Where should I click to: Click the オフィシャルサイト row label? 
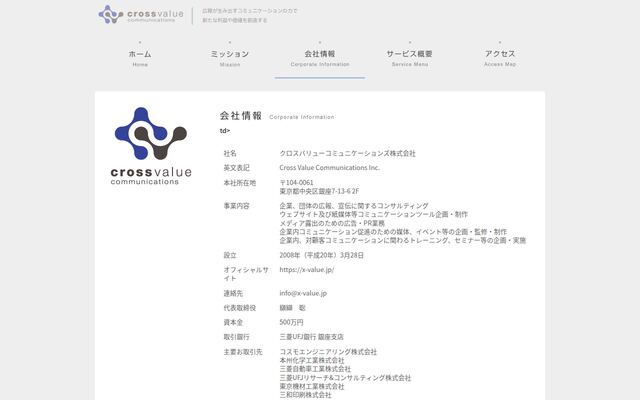(246, 274)
